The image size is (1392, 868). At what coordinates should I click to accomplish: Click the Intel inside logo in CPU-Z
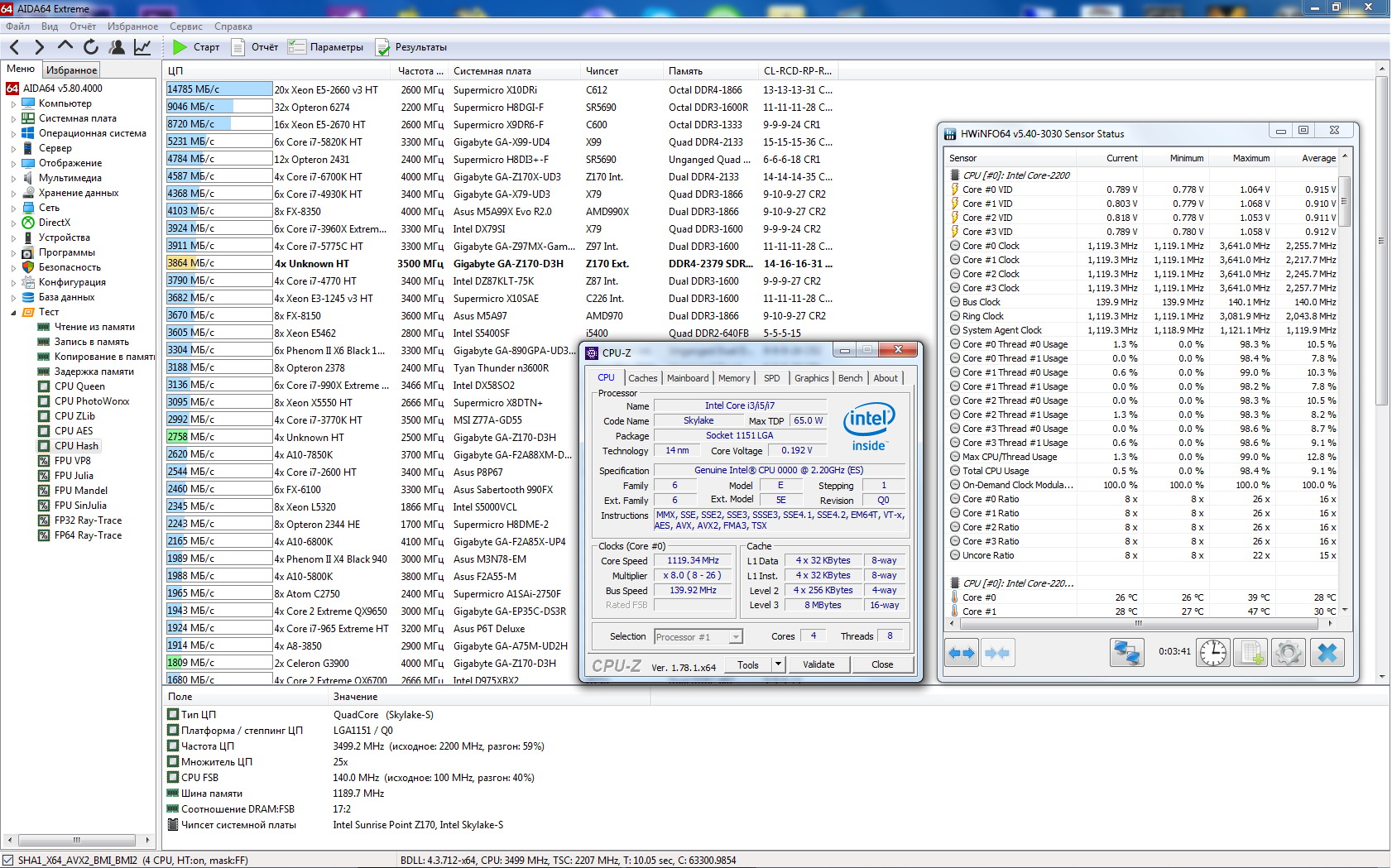click(869, 426)
